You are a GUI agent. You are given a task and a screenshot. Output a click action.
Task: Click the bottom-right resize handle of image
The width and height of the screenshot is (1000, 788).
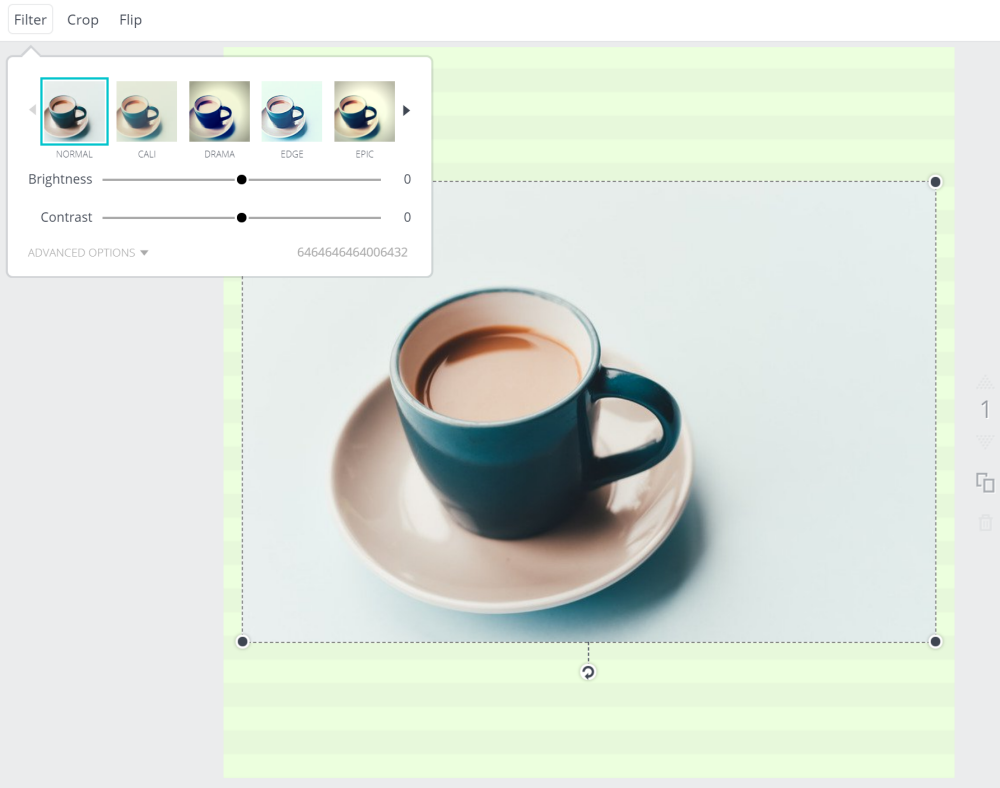click(x=935, y=641)
